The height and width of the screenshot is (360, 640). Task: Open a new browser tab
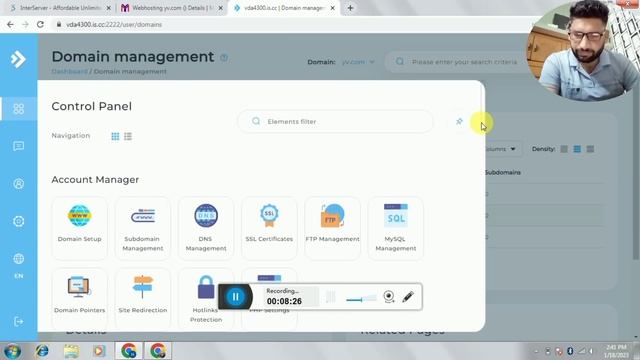point(350,8)
